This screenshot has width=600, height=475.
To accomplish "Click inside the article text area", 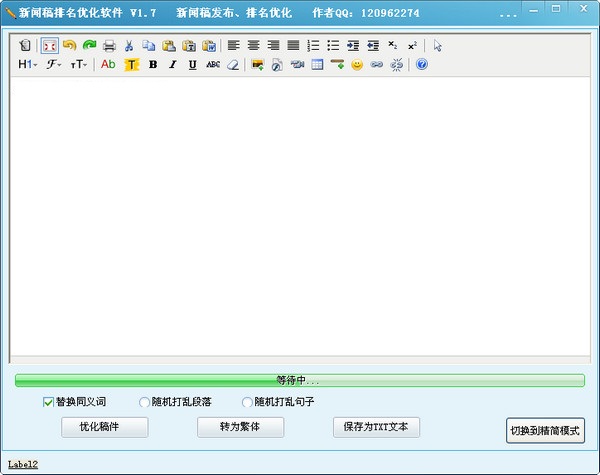I will pyautogui.click(x=300, y=216).
